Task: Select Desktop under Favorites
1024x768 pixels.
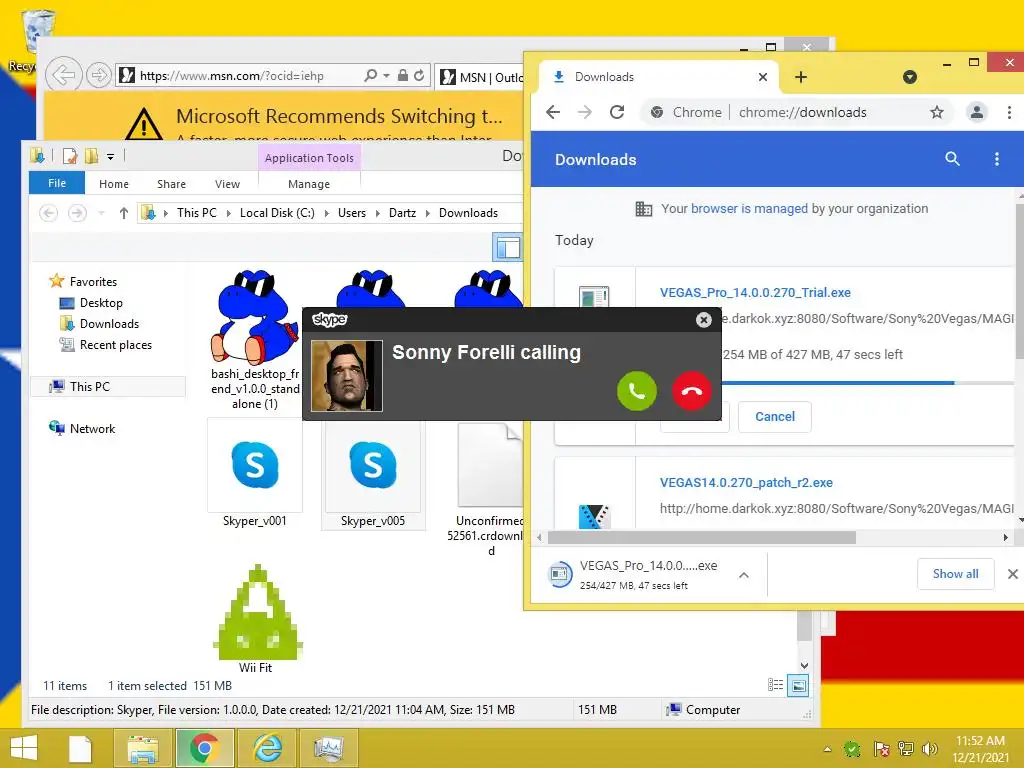Action: pos(91,303)
